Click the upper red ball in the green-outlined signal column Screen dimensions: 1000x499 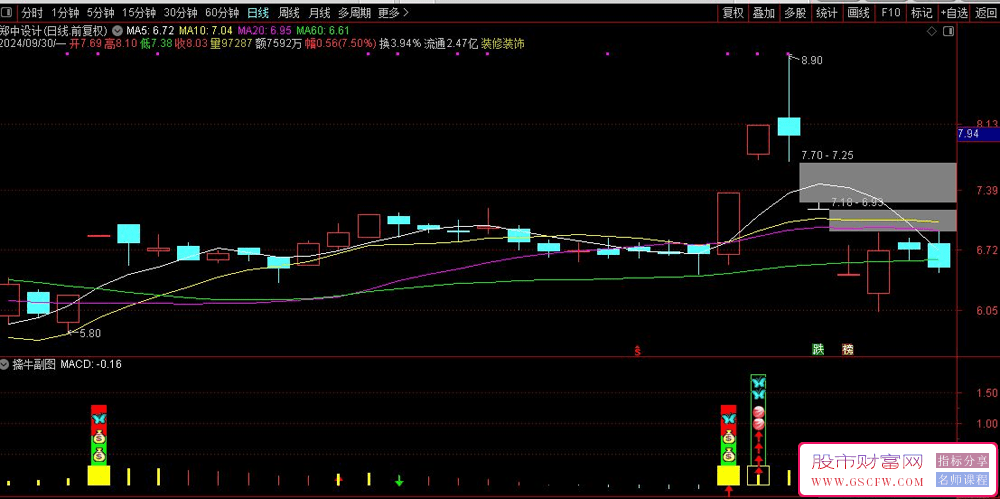tap(758, 411)
